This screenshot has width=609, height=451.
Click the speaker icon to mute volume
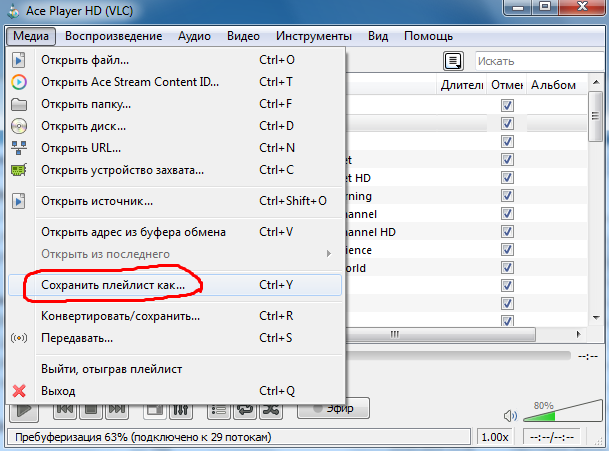(510, 414)
